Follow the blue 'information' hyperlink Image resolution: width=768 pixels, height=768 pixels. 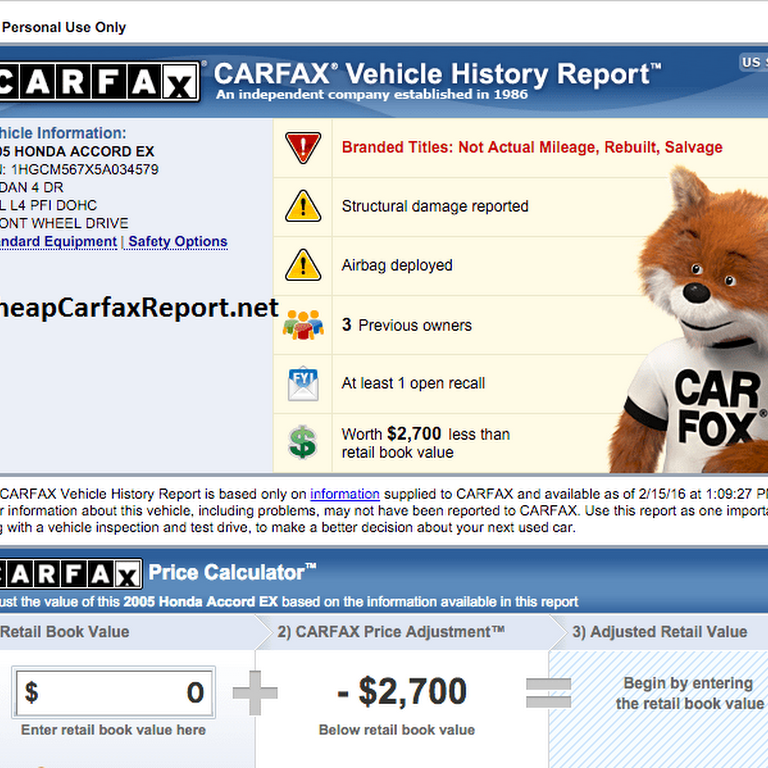[345, 494]
